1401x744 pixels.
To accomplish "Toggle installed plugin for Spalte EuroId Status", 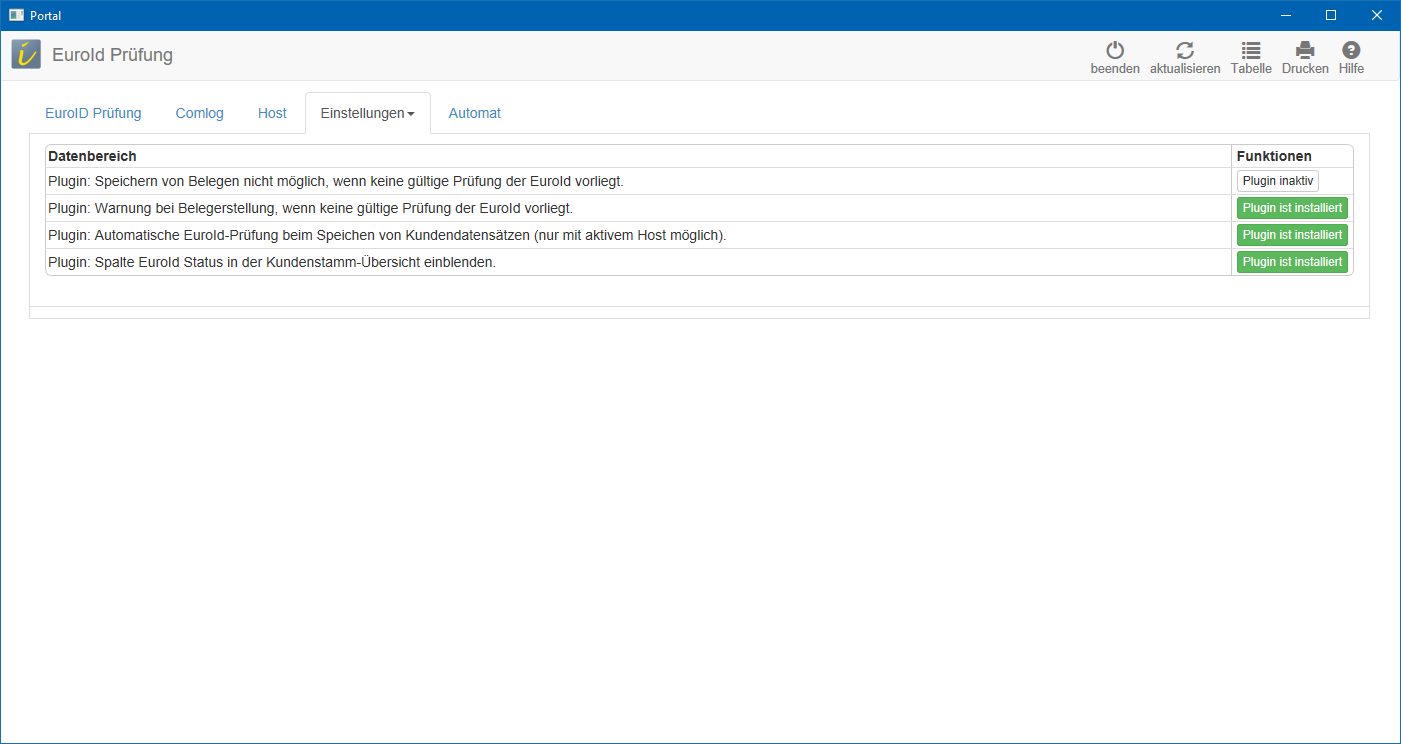I will point(1292,262).
